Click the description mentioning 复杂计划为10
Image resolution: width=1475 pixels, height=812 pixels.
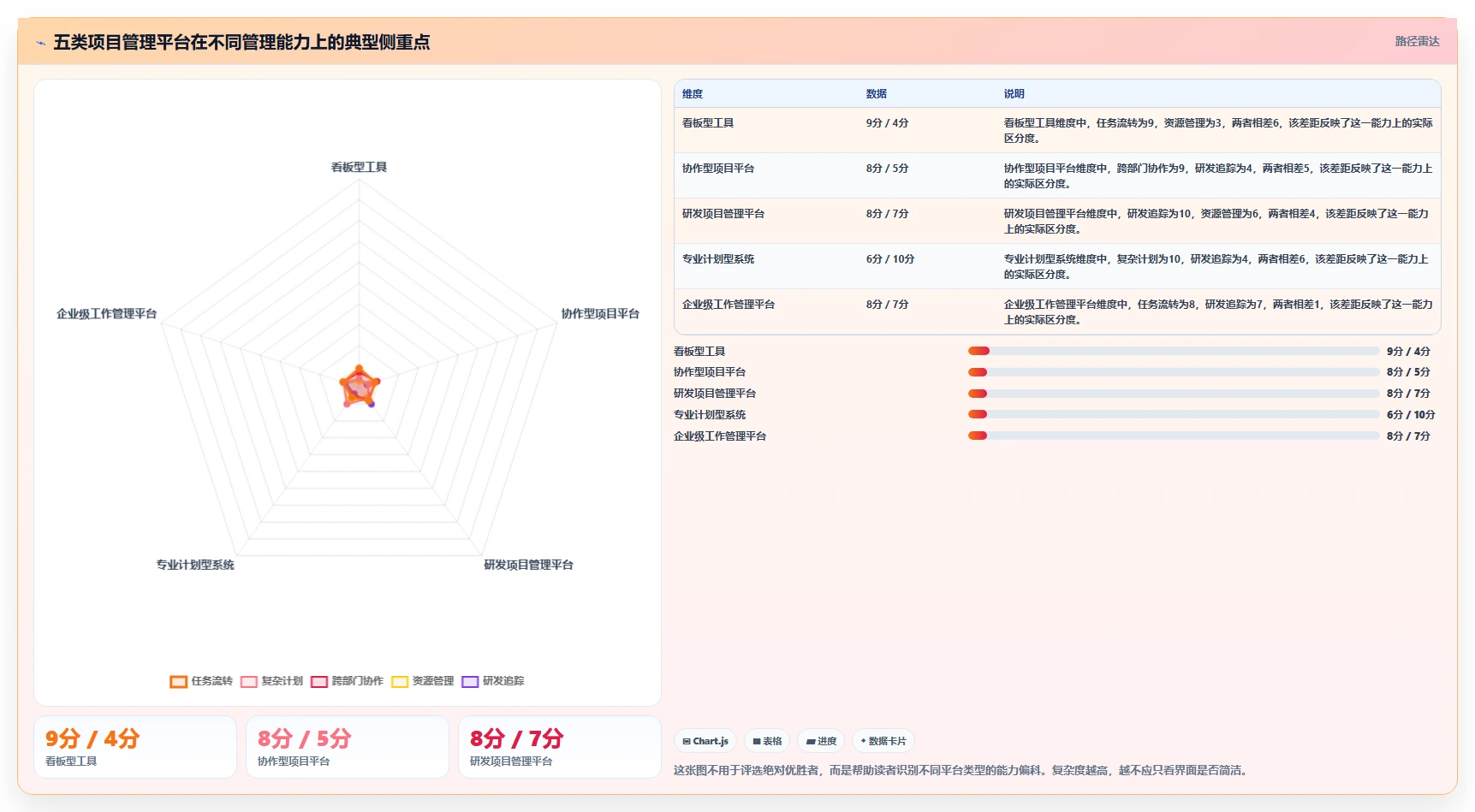pos(1218,267)
